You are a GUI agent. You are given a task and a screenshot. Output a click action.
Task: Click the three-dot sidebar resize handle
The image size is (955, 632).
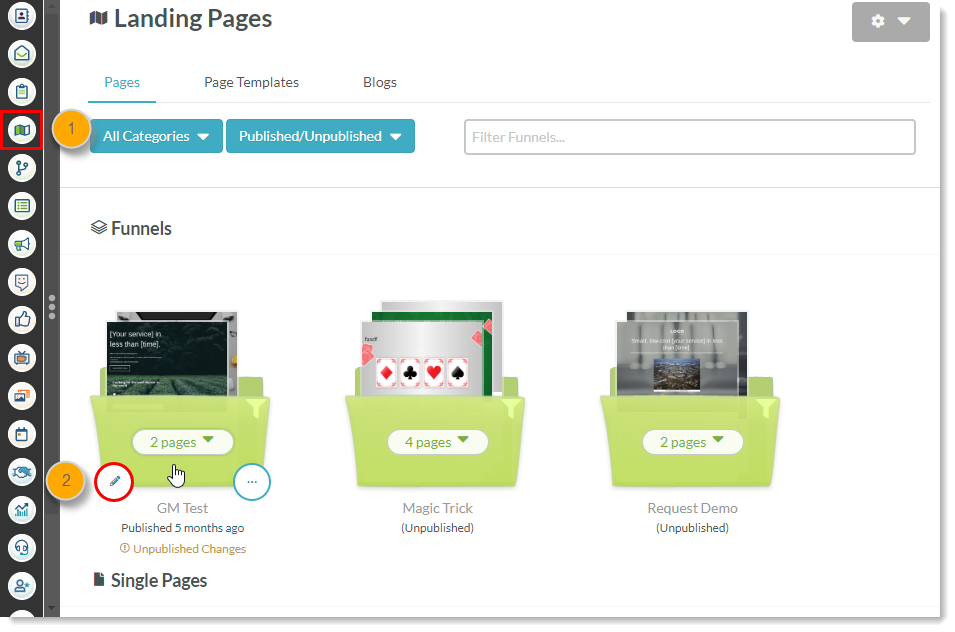coord(52,307)
